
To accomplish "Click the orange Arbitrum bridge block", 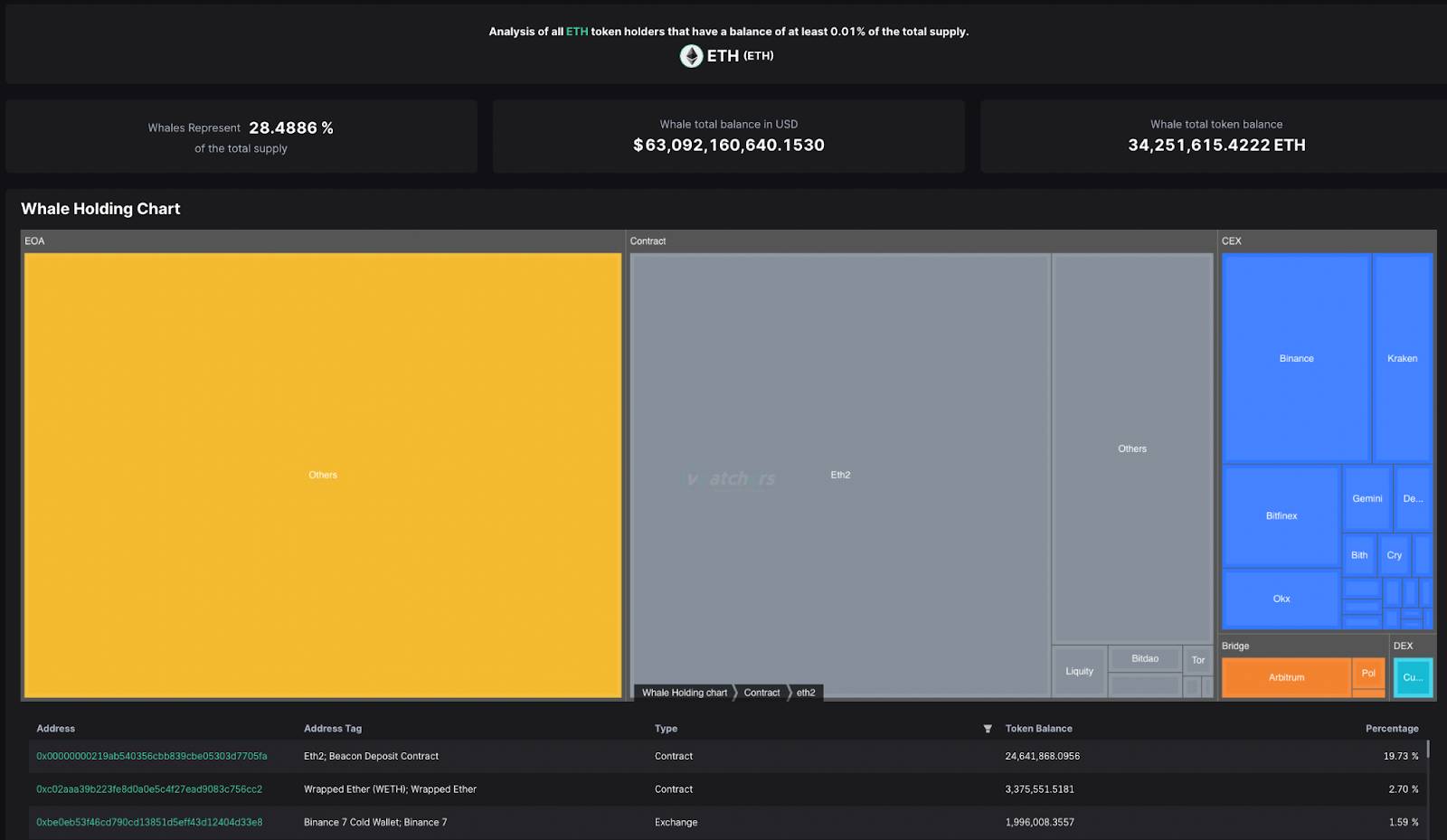I will 1286,677.
